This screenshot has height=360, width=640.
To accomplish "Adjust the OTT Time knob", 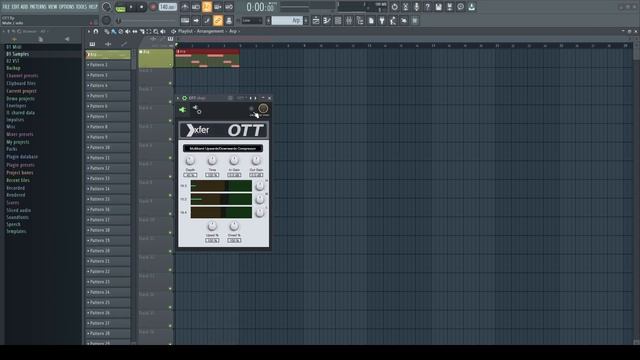I will [x=212, y=160].
